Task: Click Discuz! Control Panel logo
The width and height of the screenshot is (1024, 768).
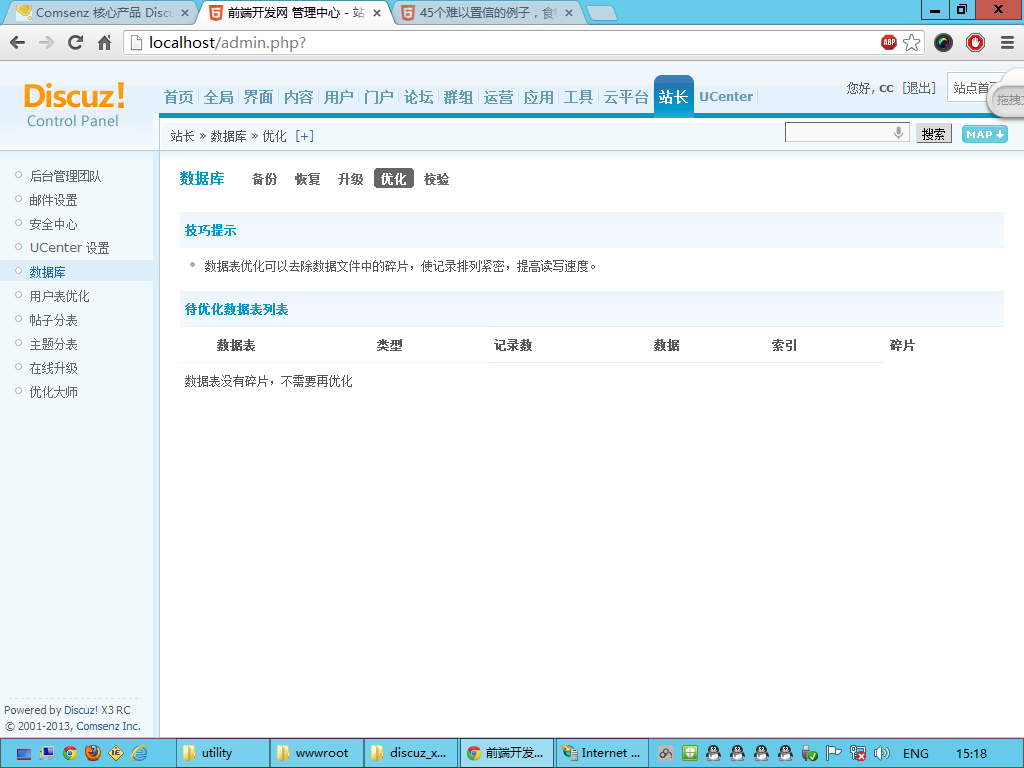Action: [x=74, y=104]
